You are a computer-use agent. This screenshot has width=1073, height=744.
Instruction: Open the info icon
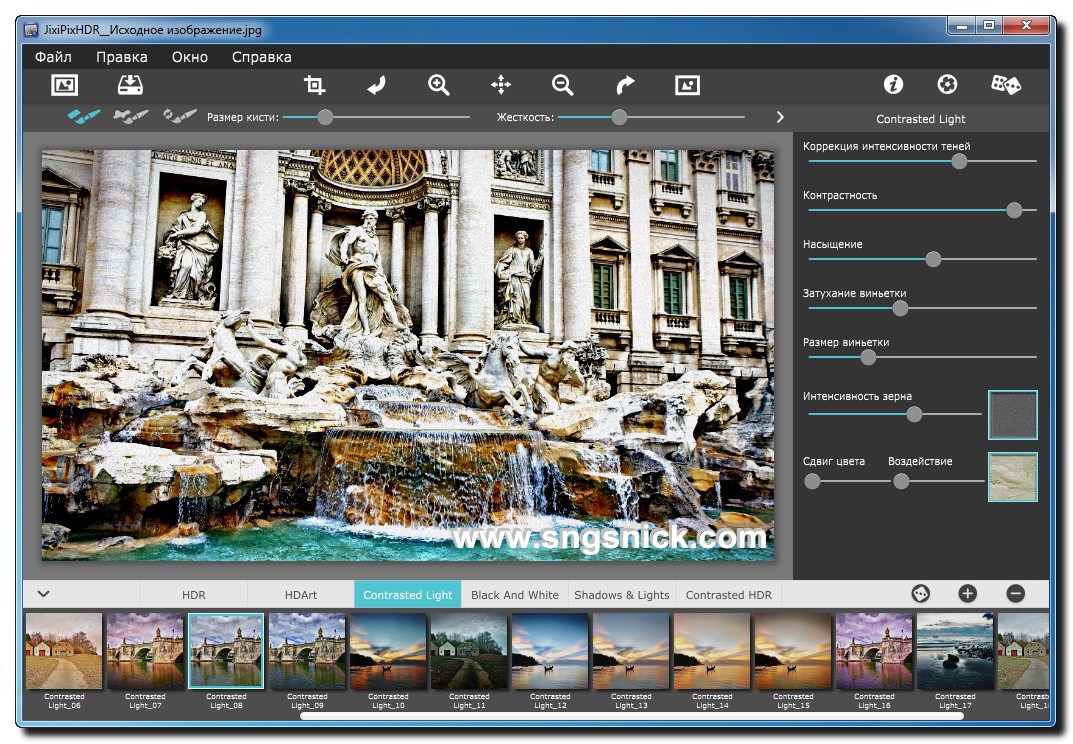[893, 84]
